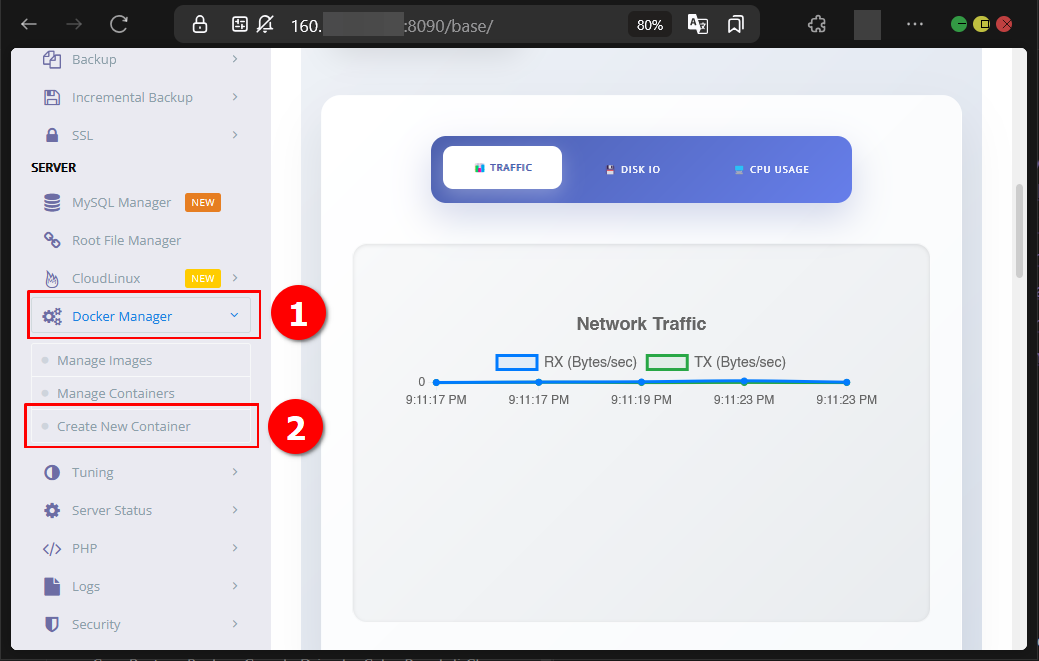Screen dimensions: 1039x661
Task: Expand the PHP menu chevron
Action: point(235,547)
